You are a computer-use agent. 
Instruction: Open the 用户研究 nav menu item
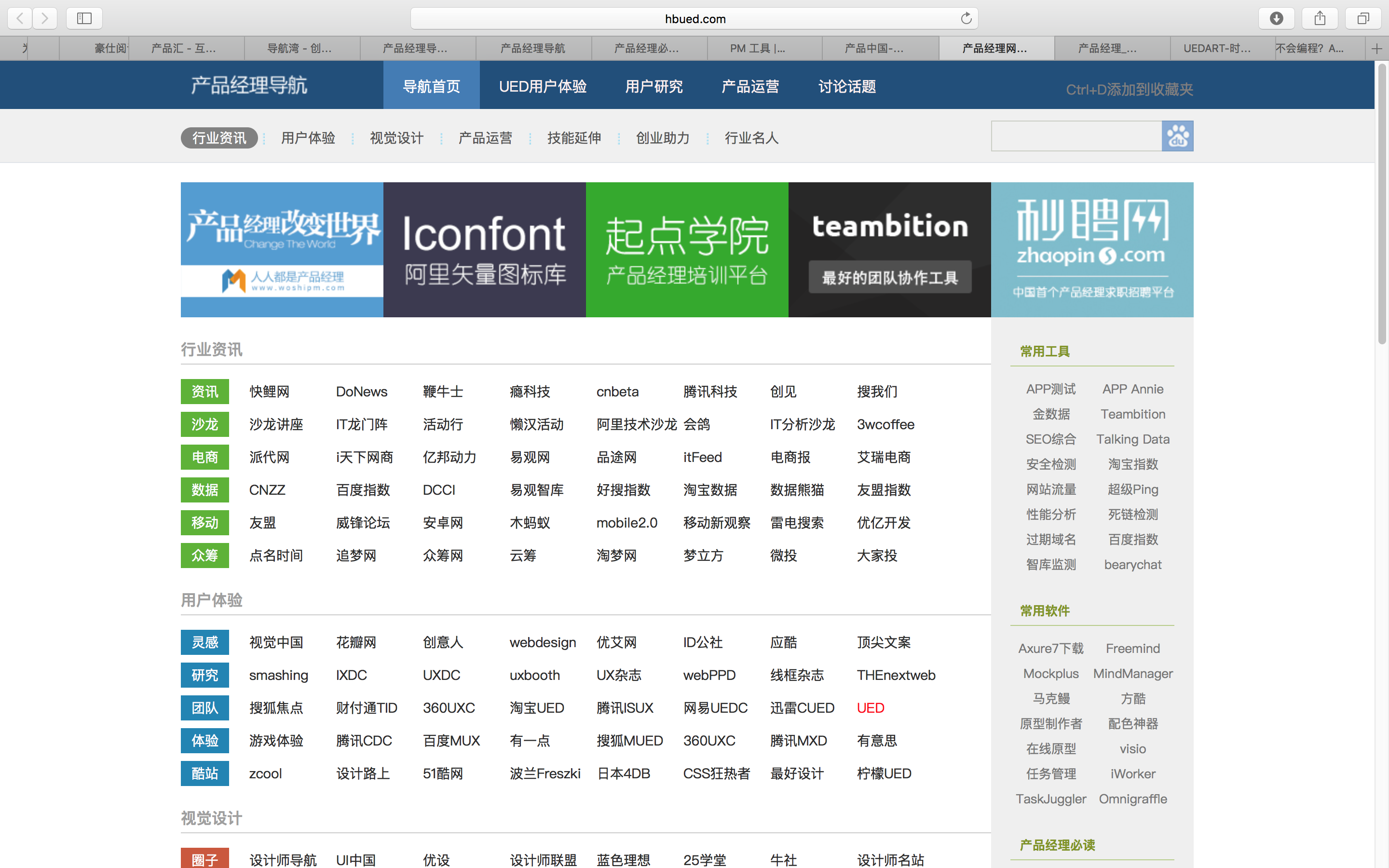[654, 86]
